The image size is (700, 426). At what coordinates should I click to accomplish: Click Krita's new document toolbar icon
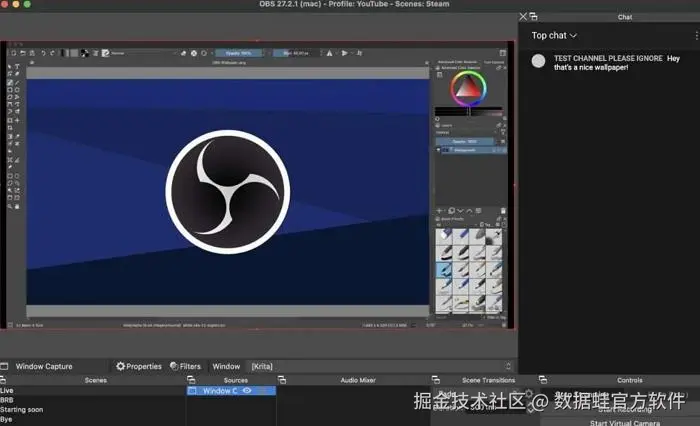point(13,53)
